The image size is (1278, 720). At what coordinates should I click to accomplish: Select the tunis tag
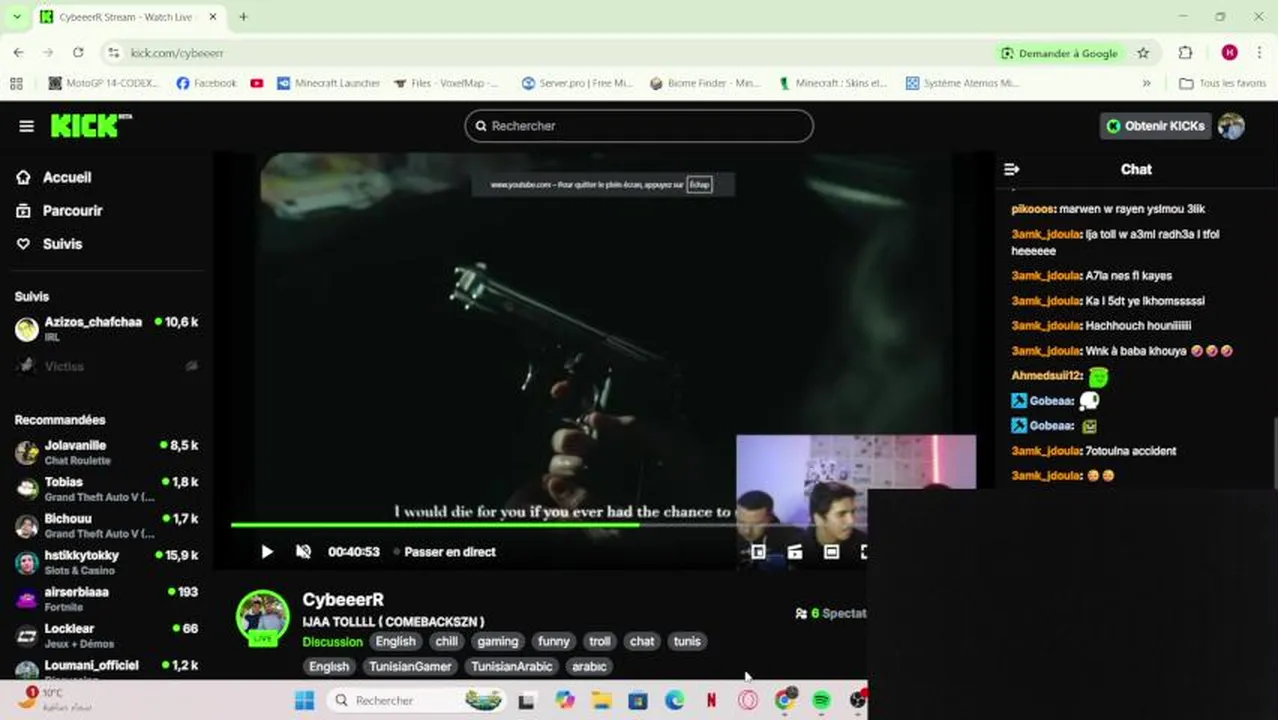click(x=687, y=642)
